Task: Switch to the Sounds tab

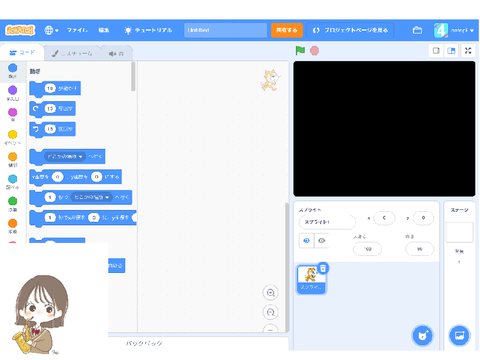Action: (117, 53)
